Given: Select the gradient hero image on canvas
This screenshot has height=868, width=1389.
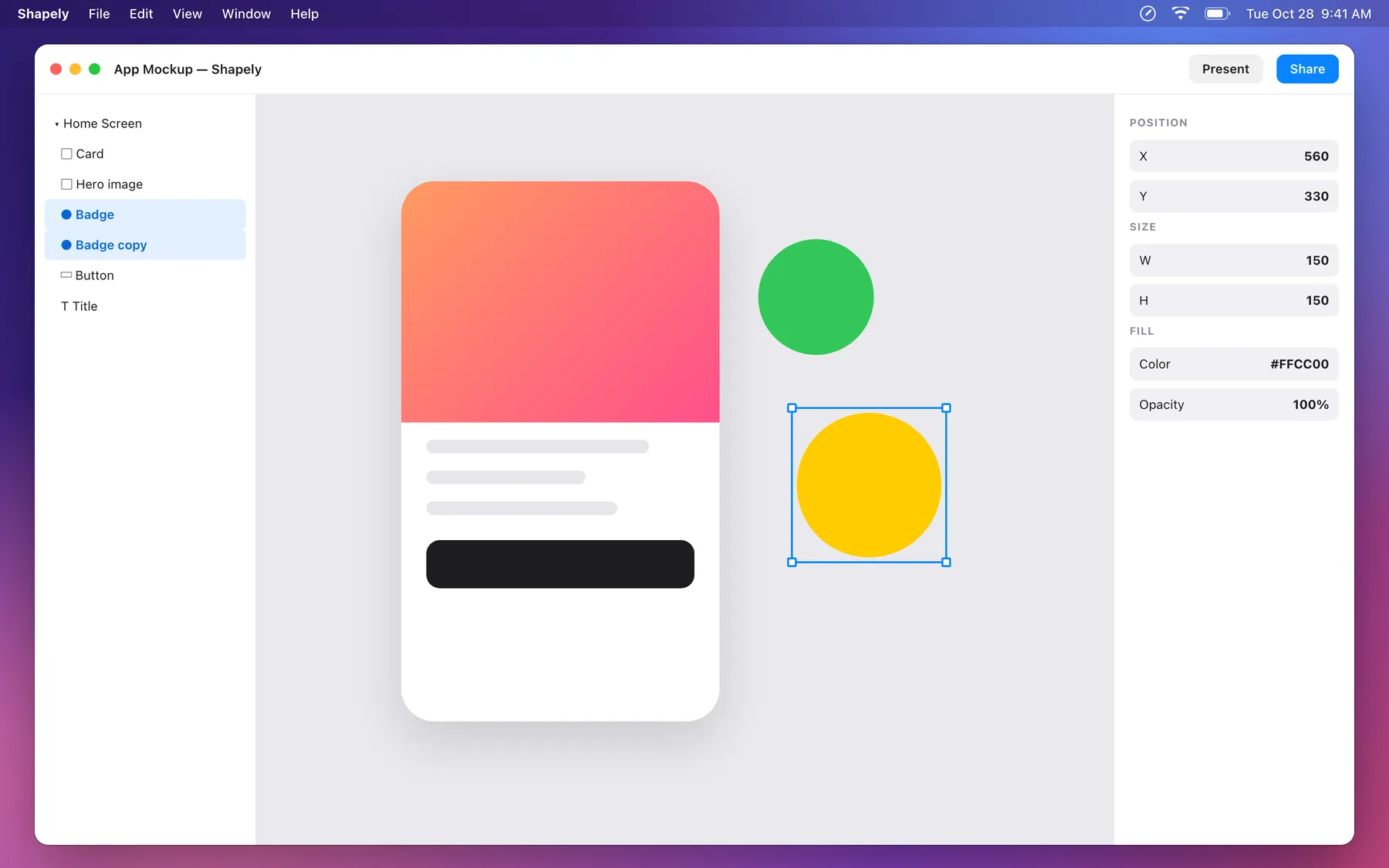Looking at the screenshot, I should click(560, 302).
